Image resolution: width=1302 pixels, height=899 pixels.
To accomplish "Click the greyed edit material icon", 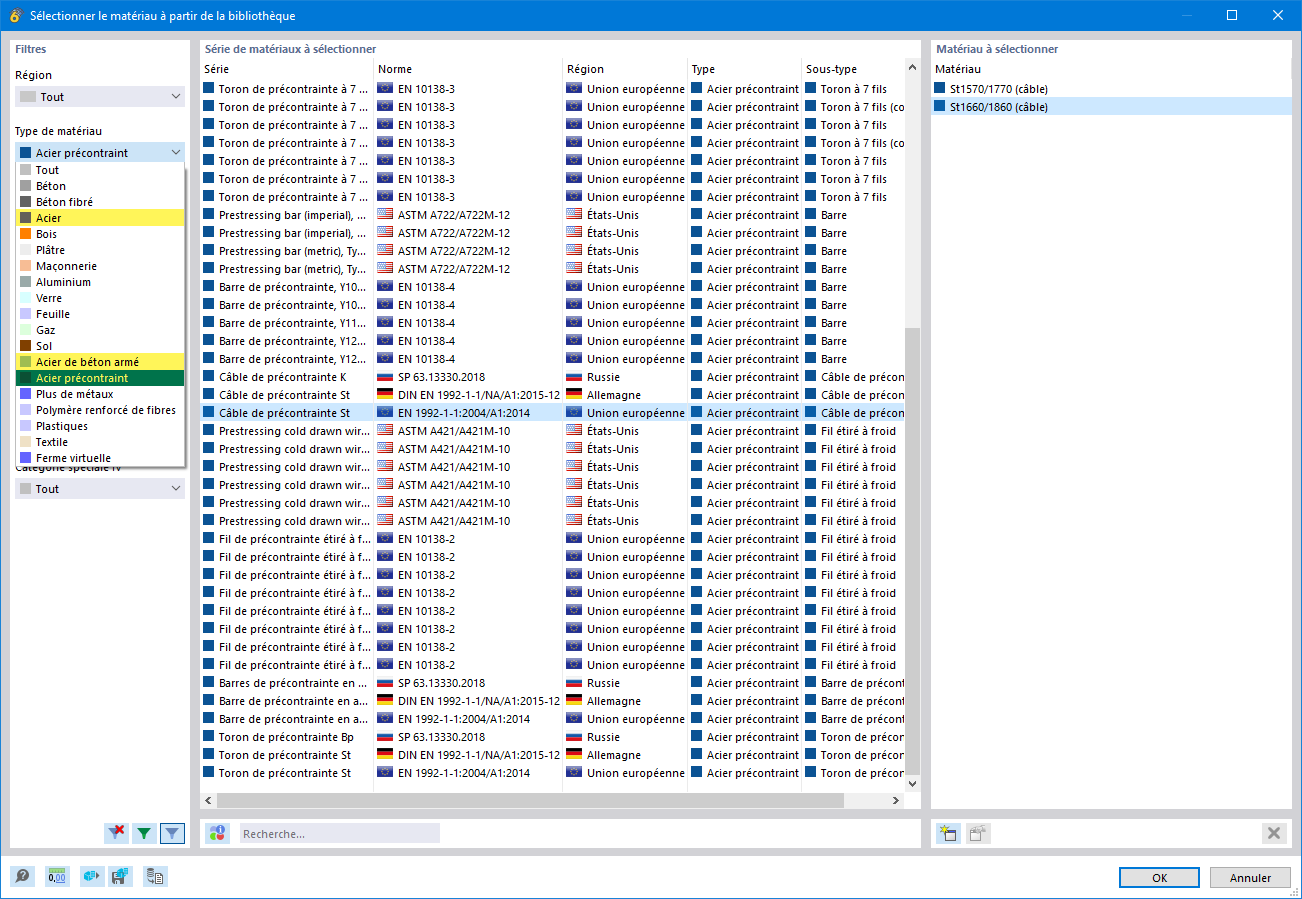I will (x=978, y=833).
